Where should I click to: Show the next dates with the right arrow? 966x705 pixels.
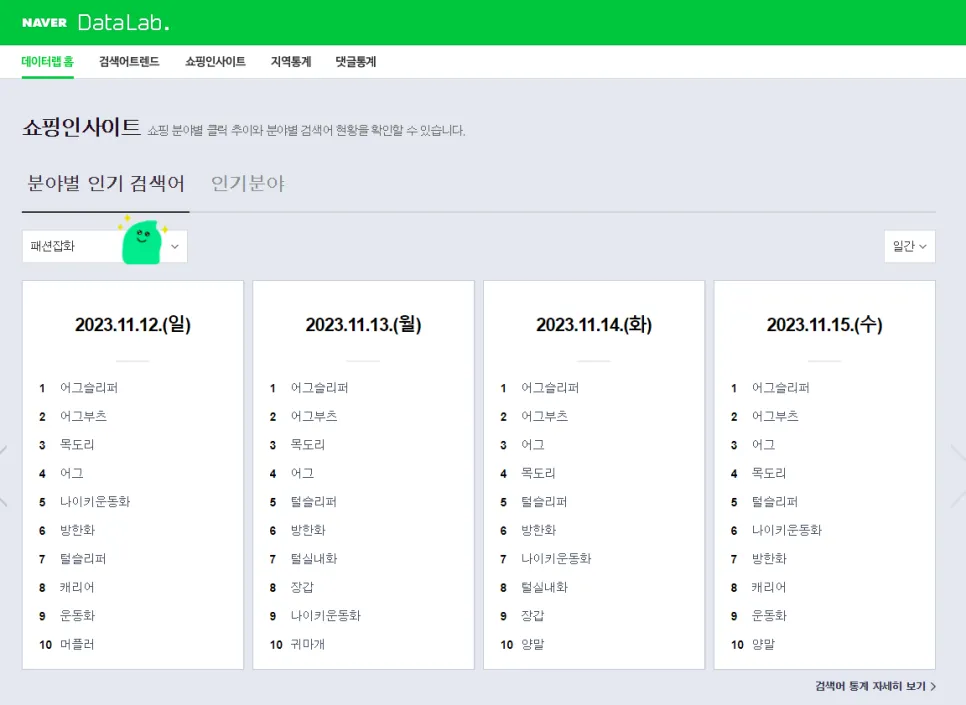[x=959, y=478]
